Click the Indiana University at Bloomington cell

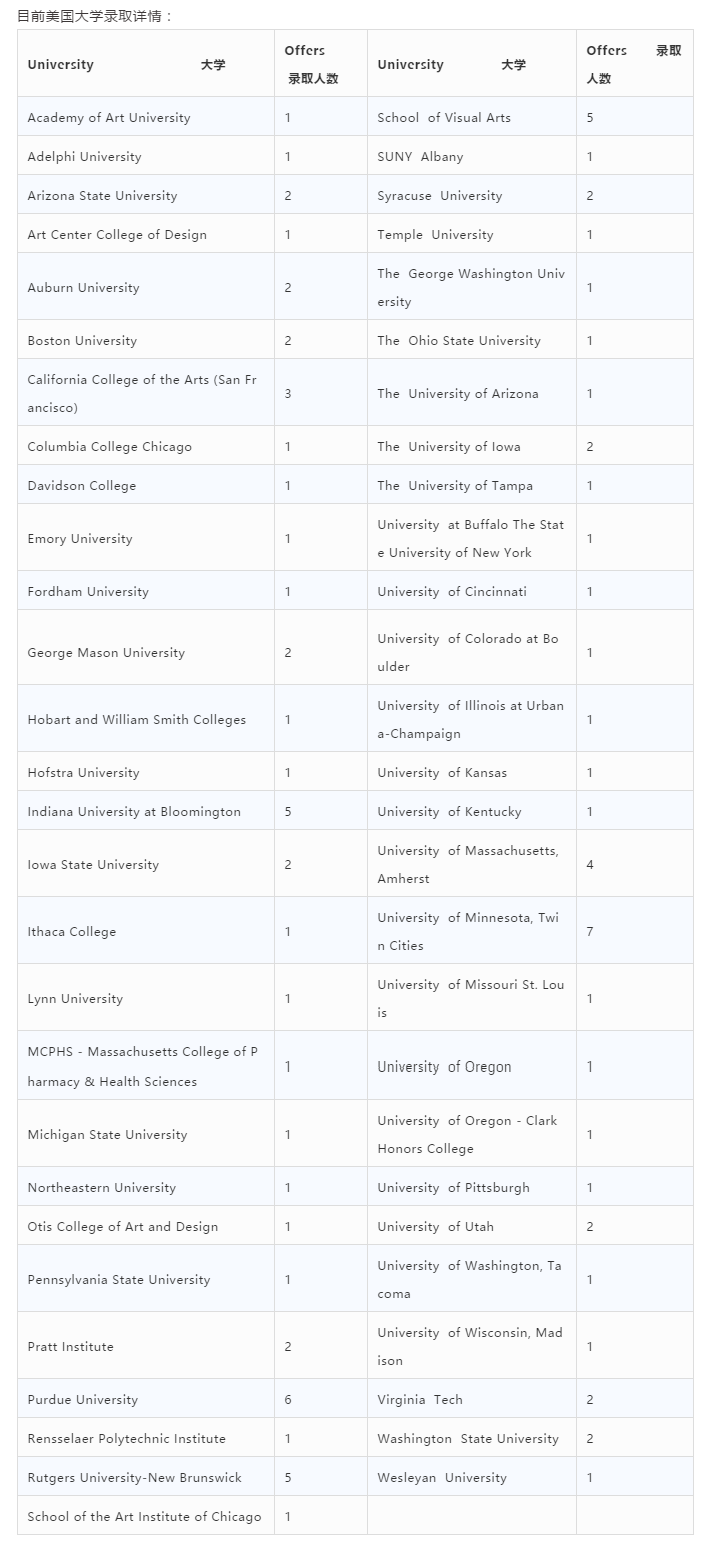(146, 811)
